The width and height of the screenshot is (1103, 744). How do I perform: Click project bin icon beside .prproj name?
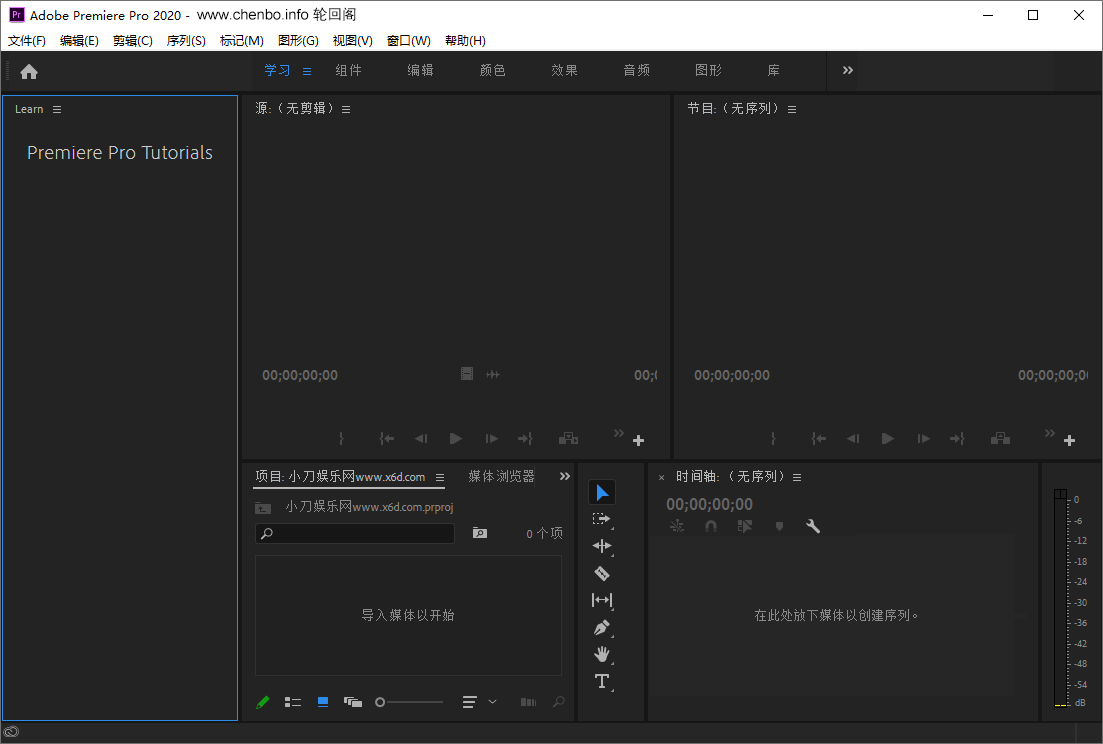click(x=263, y=507)
